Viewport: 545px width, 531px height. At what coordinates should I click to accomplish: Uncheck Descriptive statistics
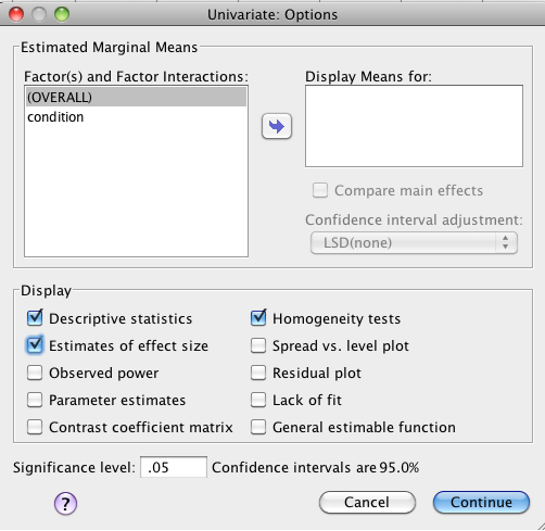35,318
